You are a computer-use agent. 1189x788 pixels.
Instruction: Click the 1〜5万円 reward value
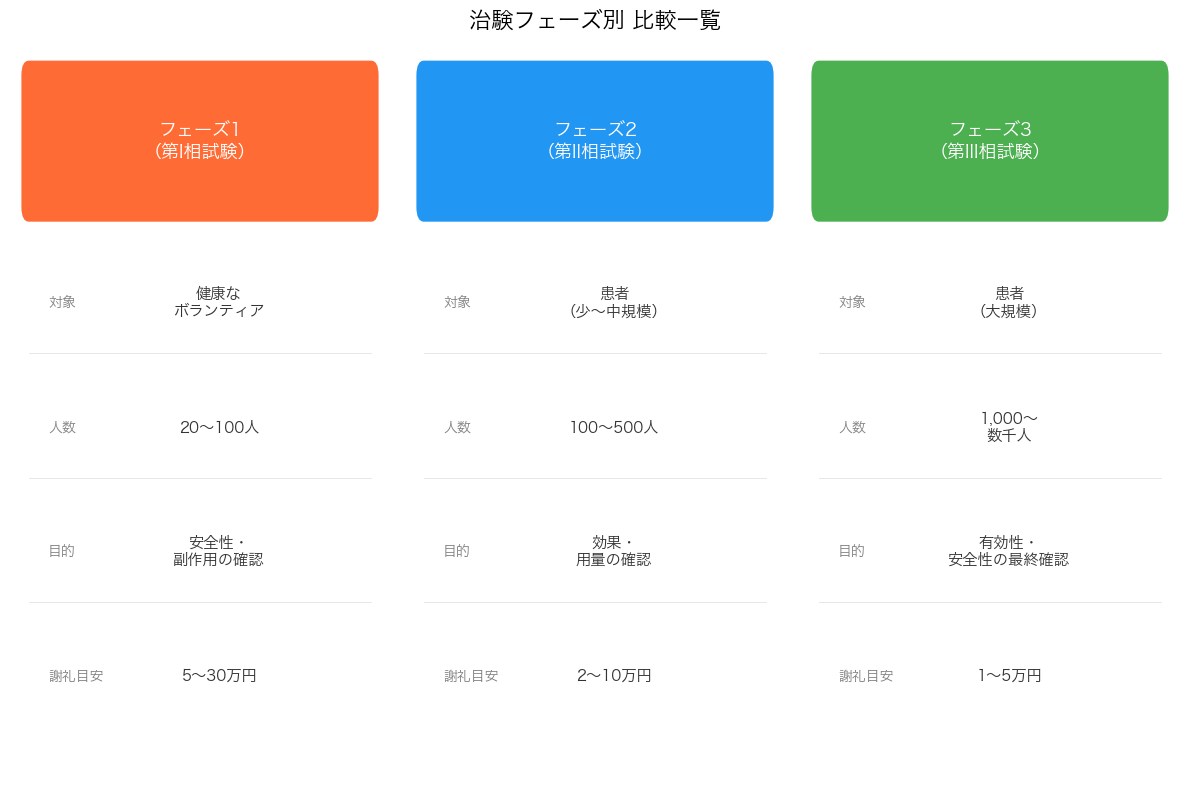pos(1009,676)
